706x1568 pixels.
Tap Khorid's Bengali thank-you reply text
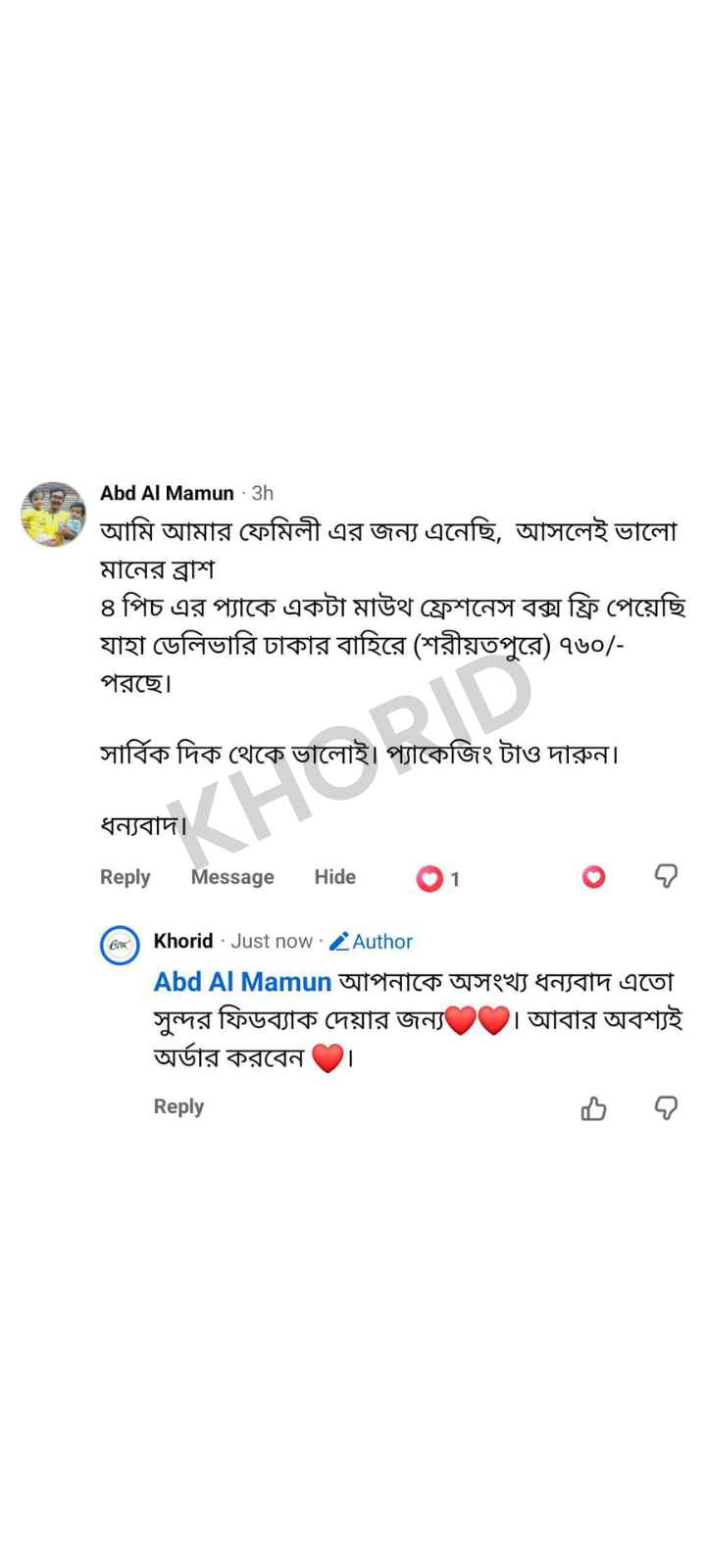pyautogui.click(x=419, y=1020)
